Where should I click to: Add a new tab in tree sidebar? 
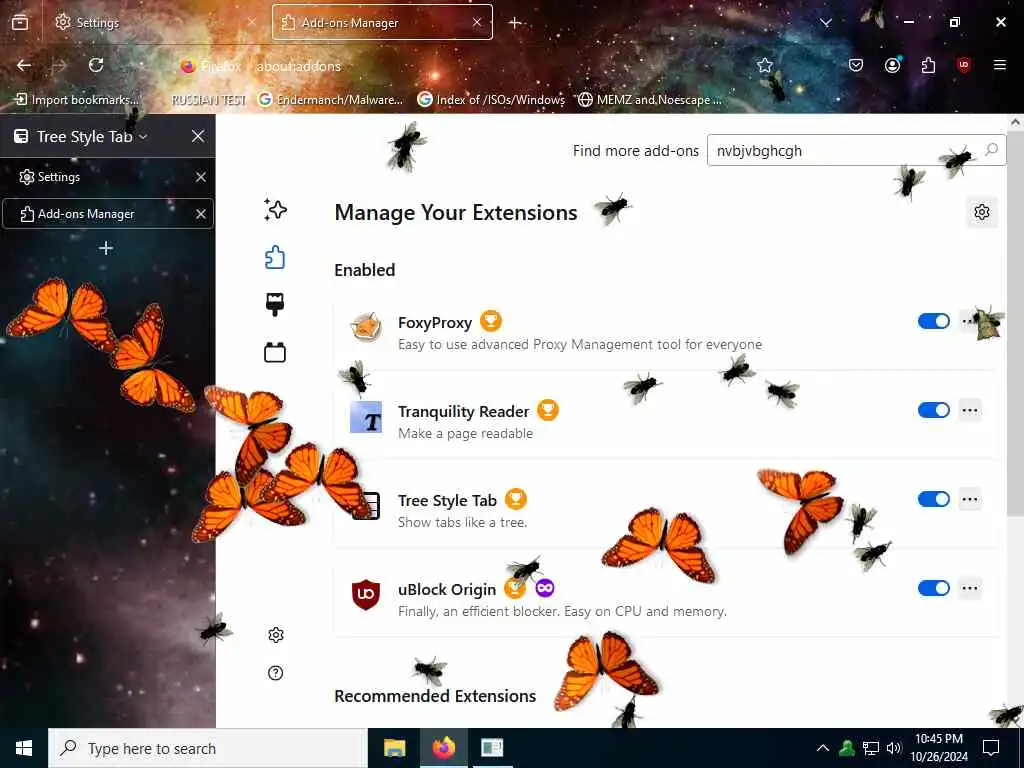pyautogui.click(x=106, y=248)
